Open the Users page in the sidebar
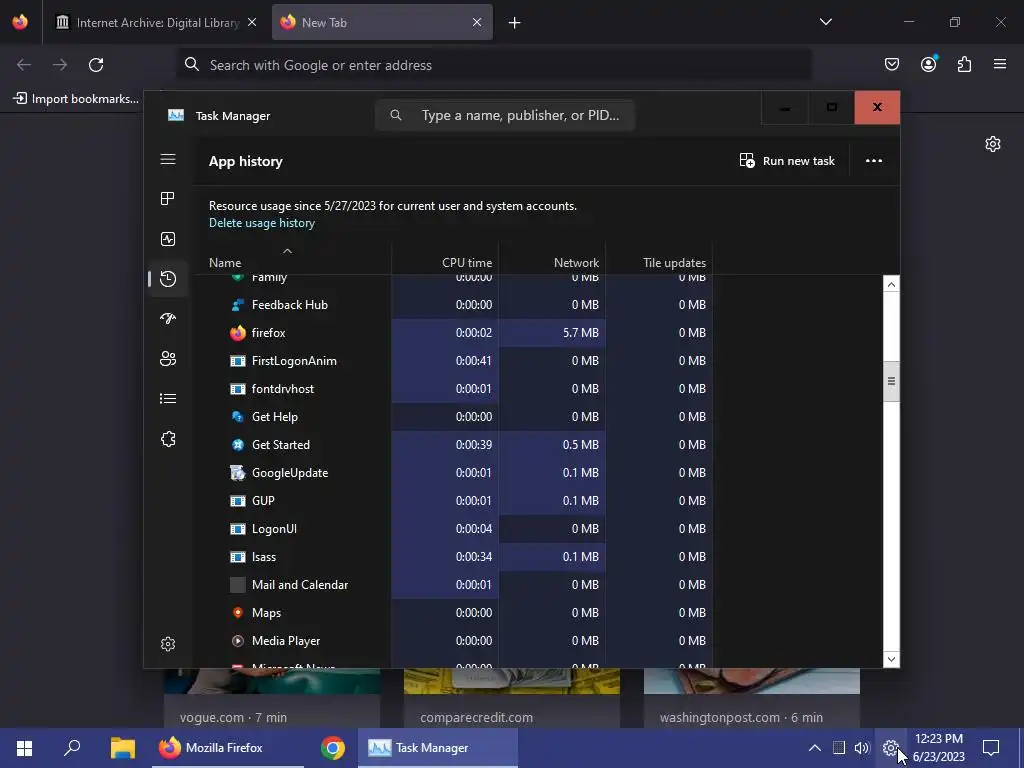 [x=168, y=359]
